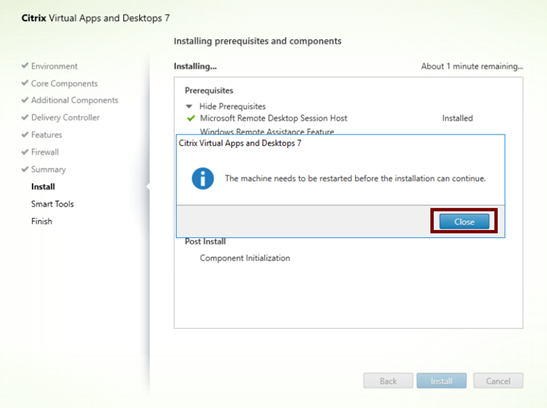This screenshot has width=547, height=408.
Task: Click the blue information icon in the dialog
Action: [x=203, y=179]
